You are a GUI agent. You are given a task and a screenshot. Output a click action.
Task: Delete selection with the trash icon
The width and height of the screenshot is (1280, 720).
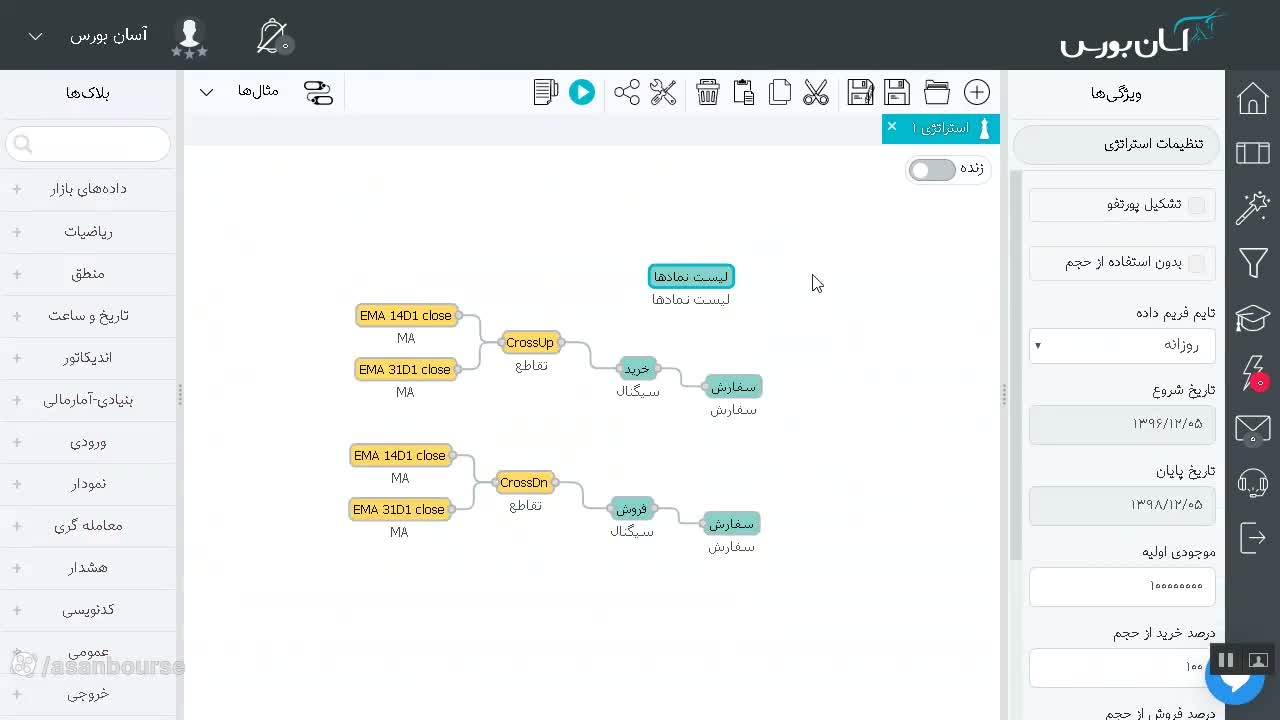coord(708,93)
